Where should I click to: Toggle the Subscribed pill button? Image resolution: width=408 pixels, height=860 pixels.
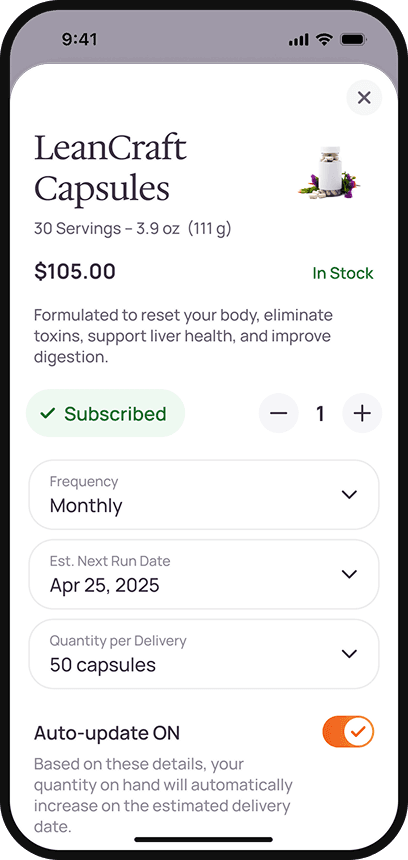(105, 414)
